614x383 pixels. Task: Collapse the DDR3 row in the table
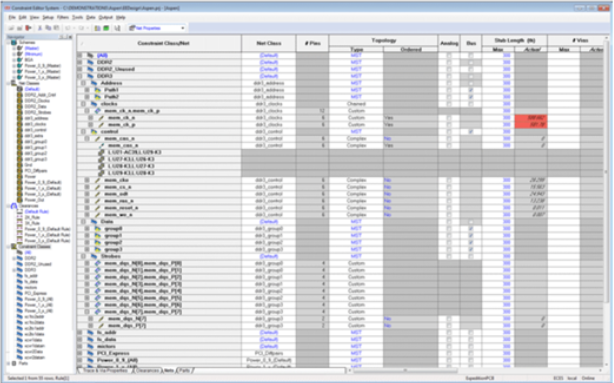[x=80, y=76]
